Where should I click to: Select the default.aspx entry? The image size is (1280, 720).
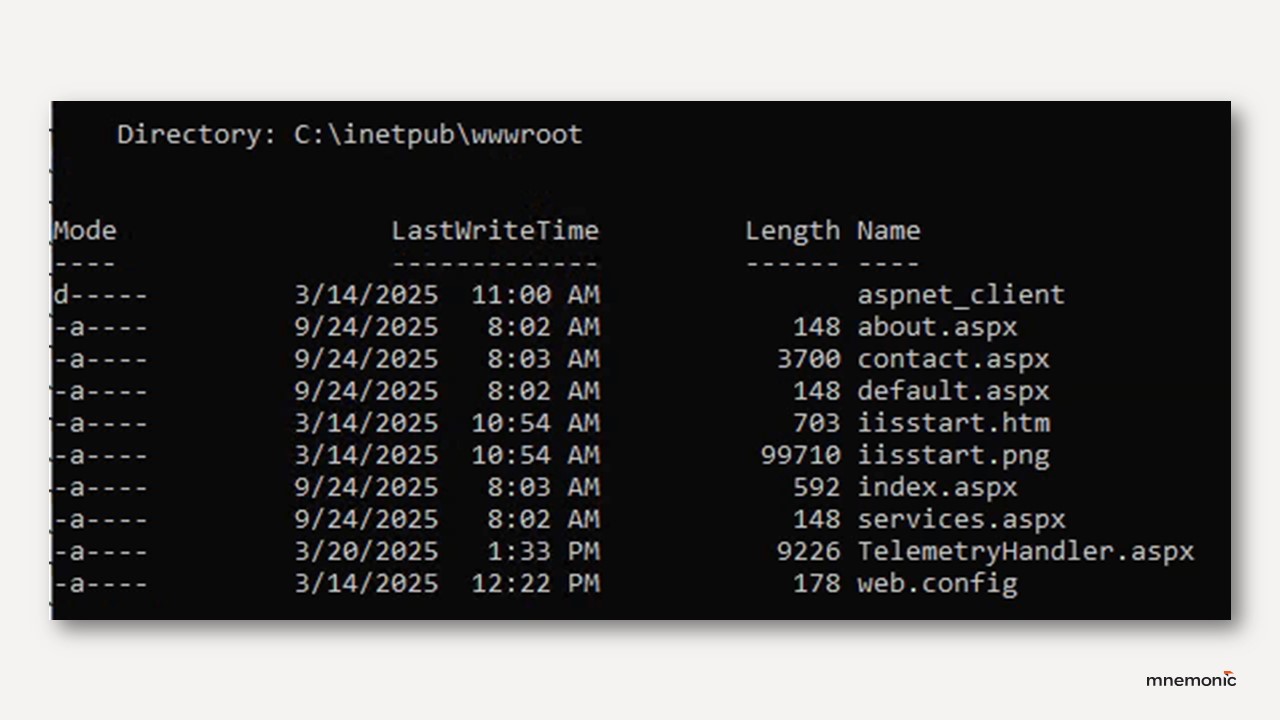coord(952,391)
